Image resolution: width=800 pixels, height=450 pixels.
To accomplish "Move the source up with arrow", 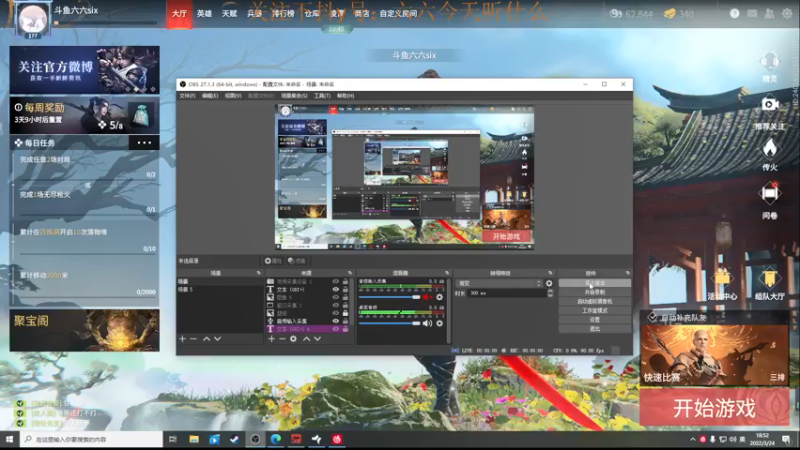I will tap(307, 339).
